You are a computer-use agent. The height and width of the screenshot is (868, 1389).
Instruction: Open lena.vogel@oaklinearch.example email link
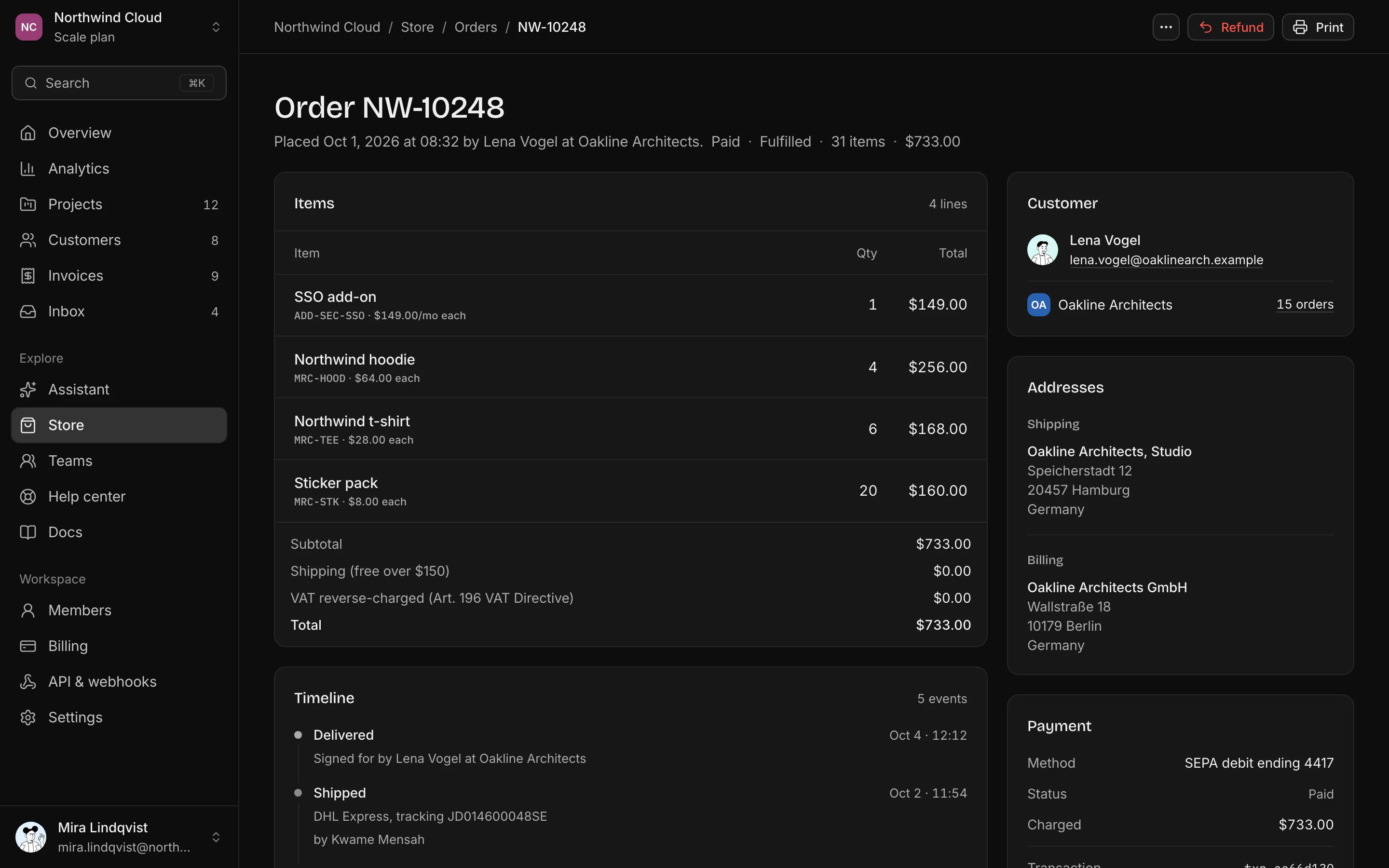(x=1166, y=260)
